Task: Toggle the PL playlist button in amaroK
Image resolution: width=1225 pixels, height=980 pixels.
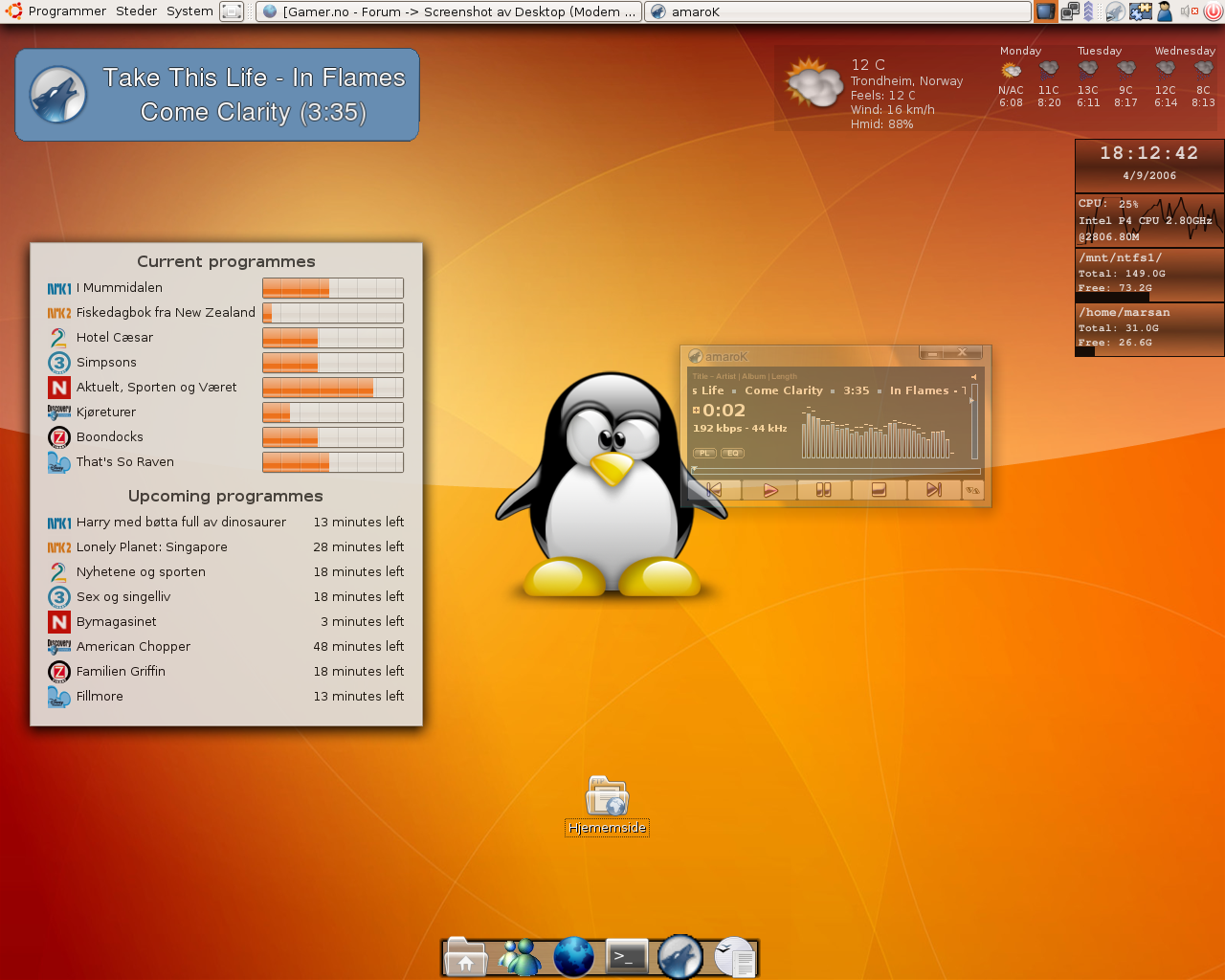Action: pyautogui.click(x=704, y=453)
